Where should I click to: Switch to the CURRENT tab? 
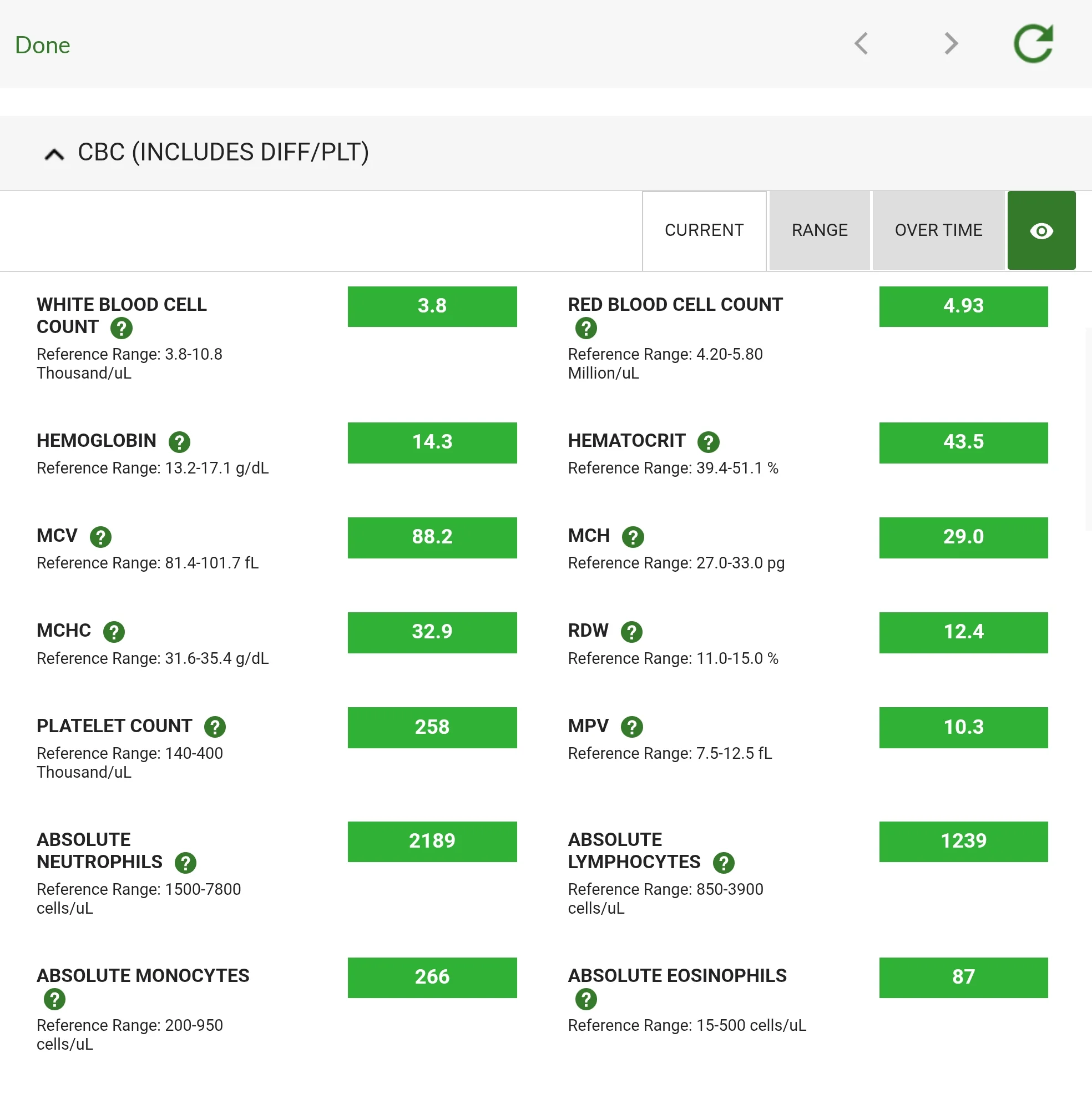click(704, 230)
